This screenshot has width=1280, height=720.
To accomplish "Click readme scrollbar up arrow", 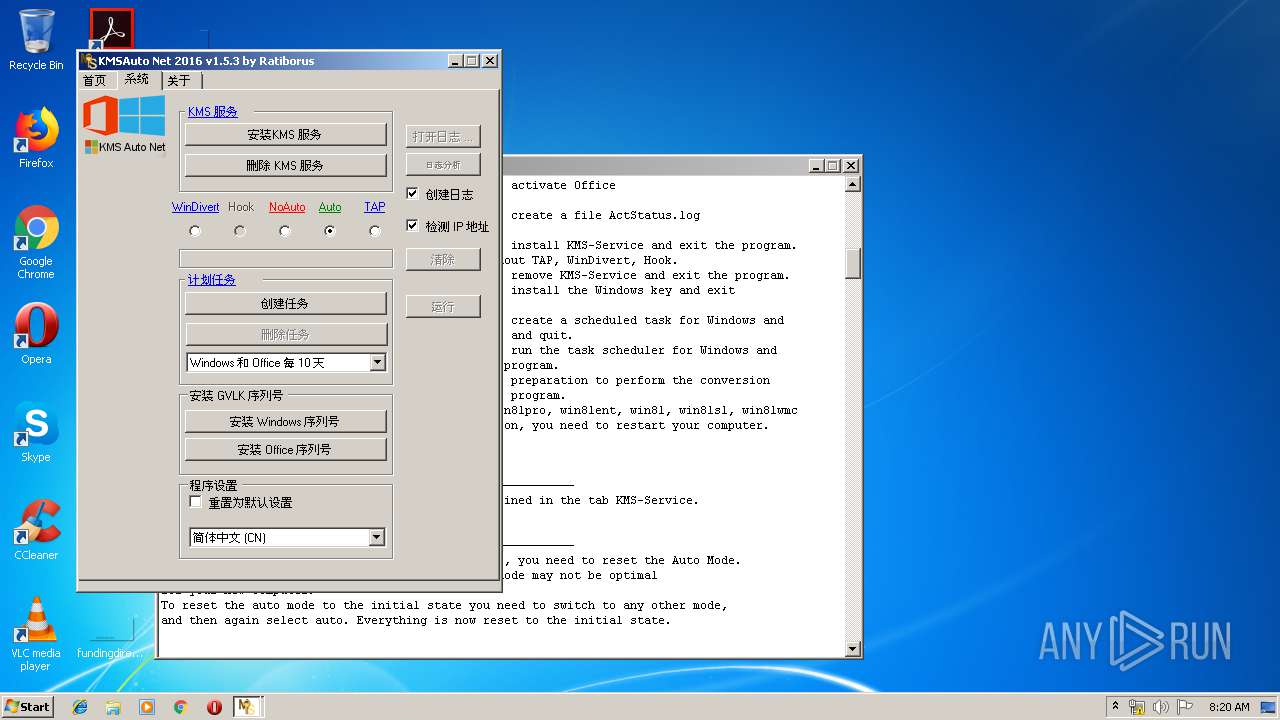I will [x=853, y=184].
